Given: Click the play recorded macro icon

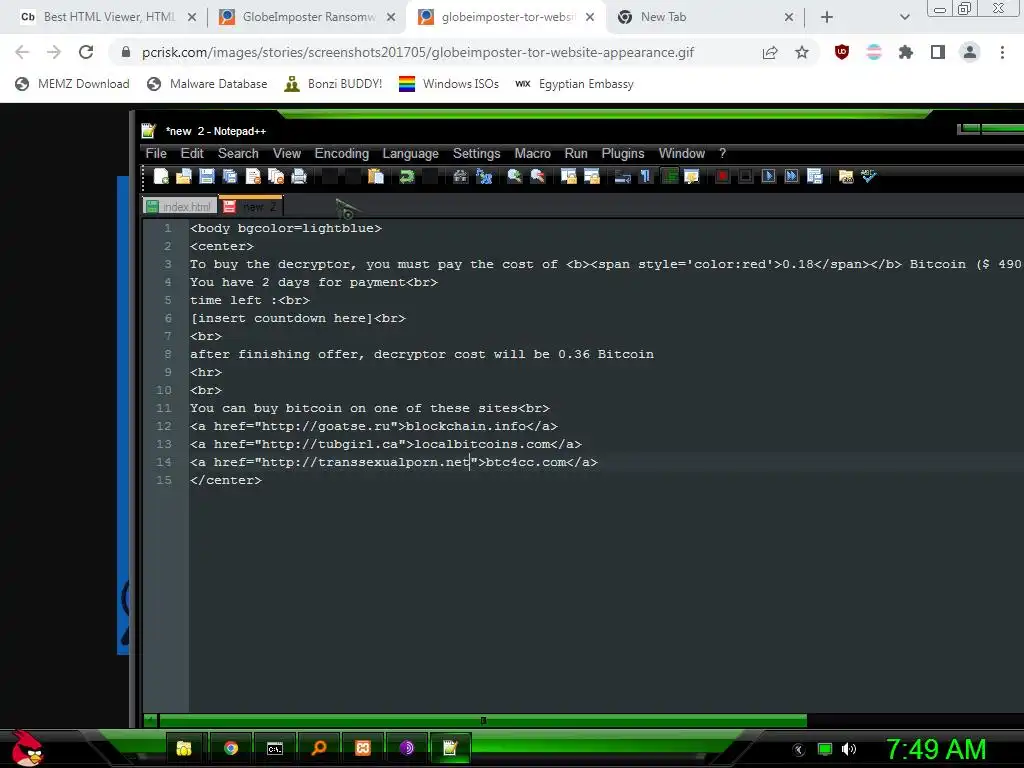Looking at the screenshot, I should tap(769, 176).
